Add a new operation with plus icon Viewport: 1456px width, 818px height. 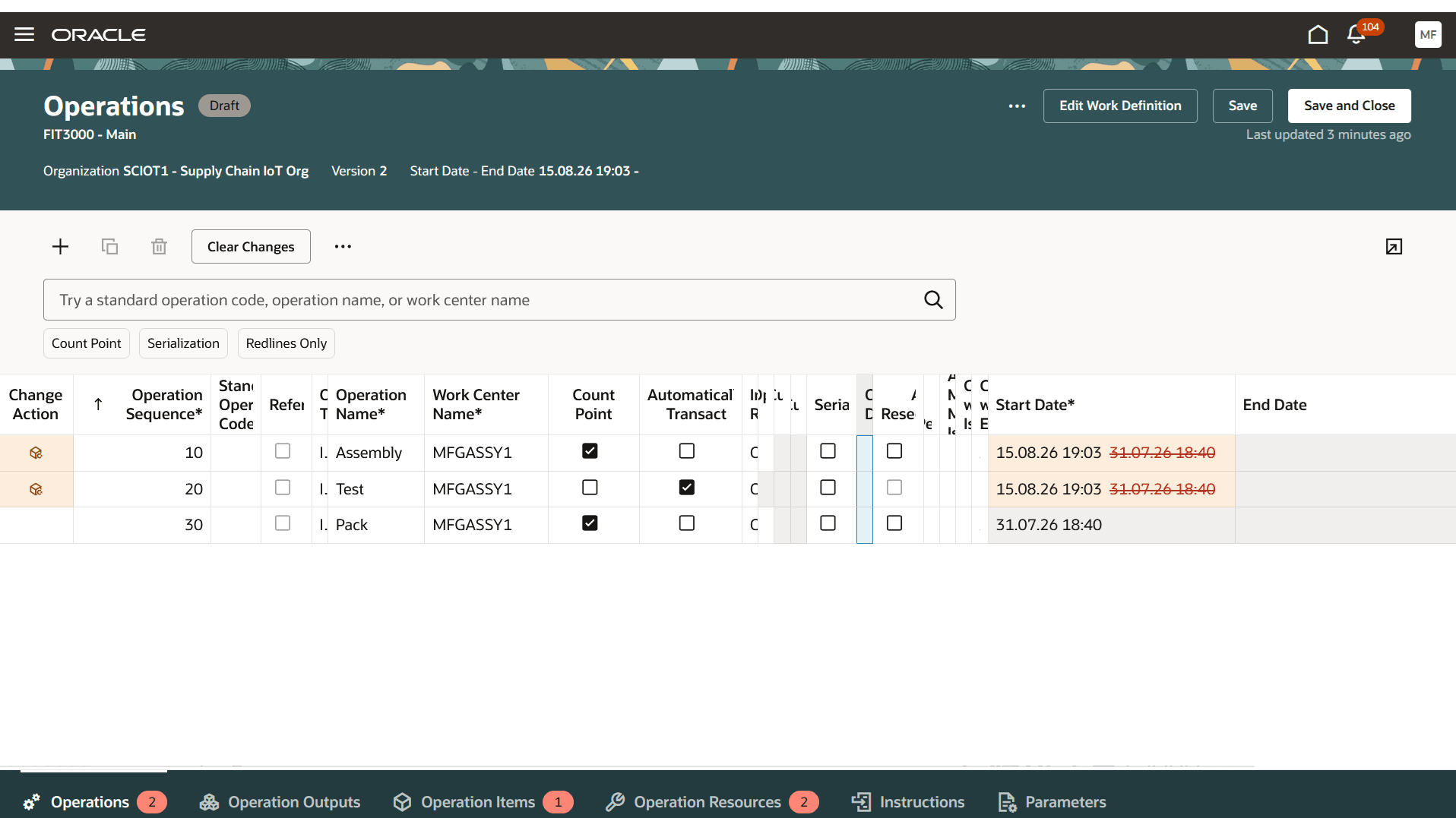60,247
